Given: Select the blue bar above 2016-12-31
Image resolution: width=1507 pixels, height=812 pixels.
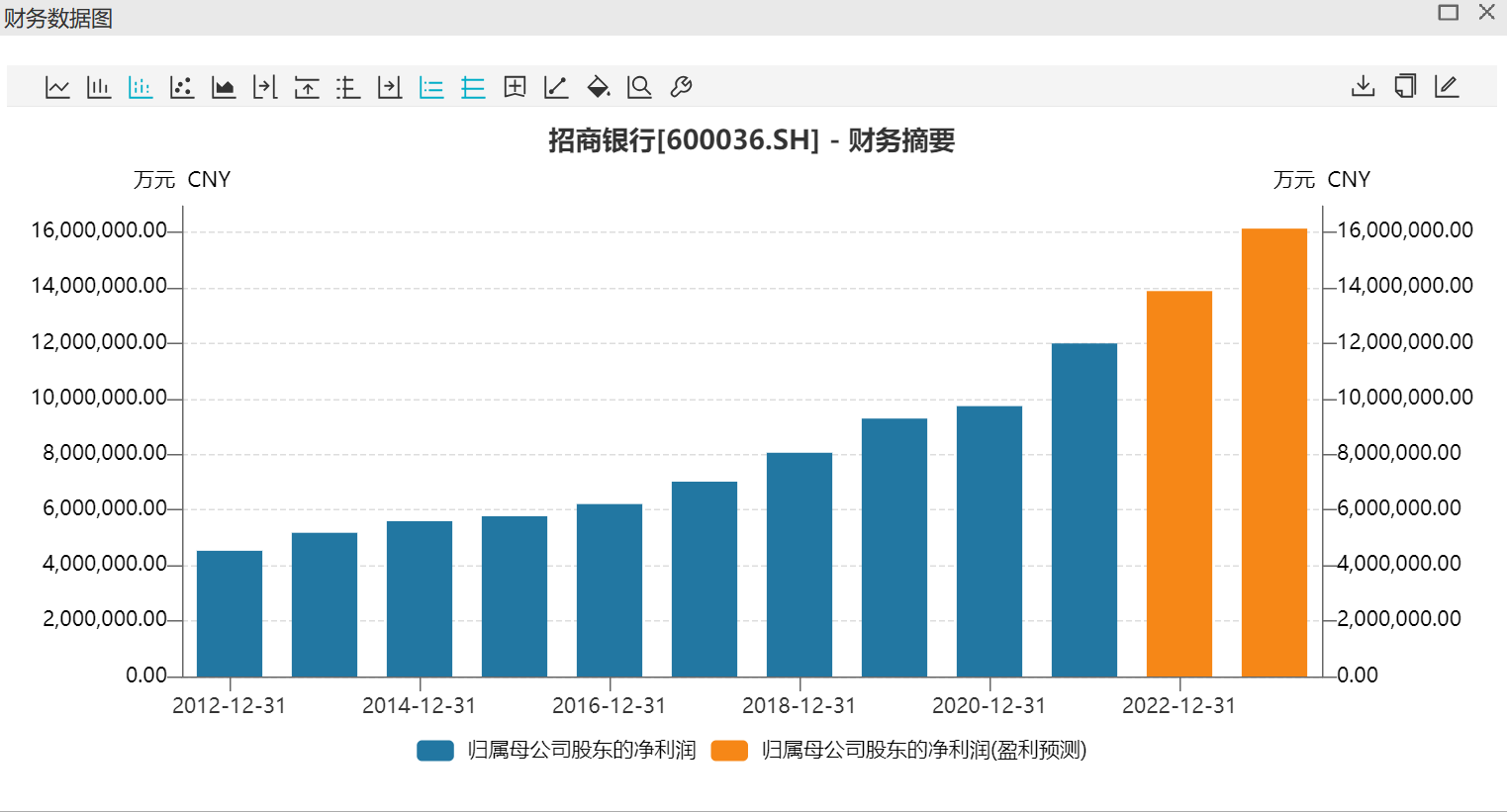Looking at the screenshot, I should (610, 590).
